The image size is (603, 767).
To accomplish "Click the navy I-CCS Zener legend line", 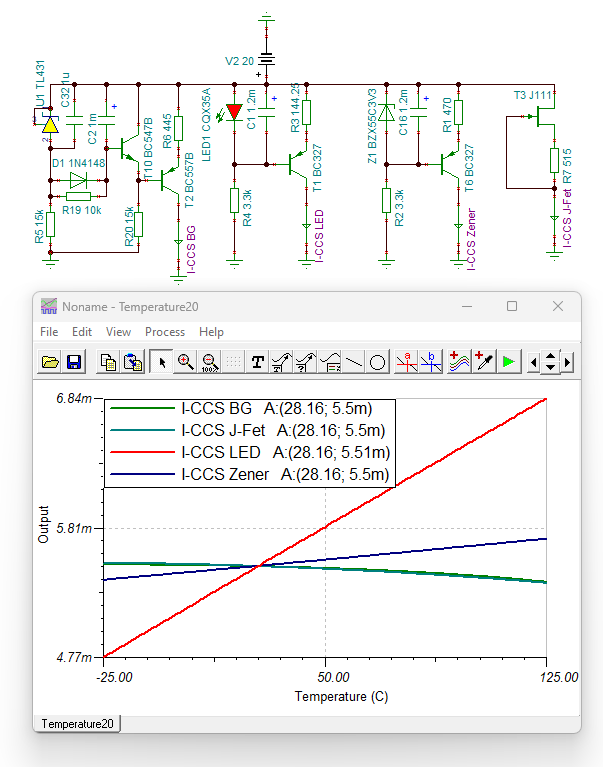I will point(142,474).
